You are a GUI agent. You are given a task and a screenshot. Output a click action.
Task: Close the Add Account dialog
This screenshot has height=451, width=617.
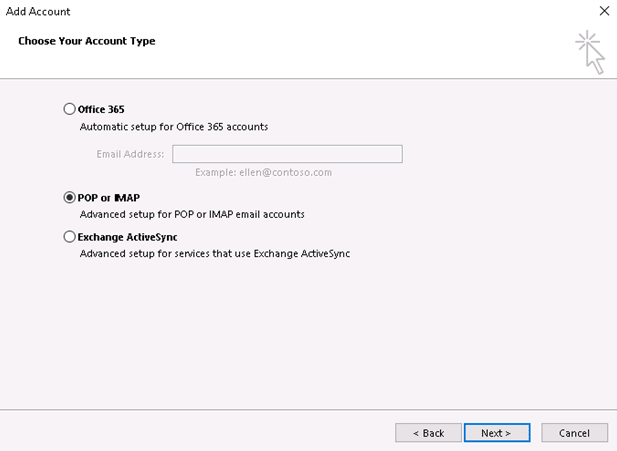pyautogui.click(x=604, y=11)
